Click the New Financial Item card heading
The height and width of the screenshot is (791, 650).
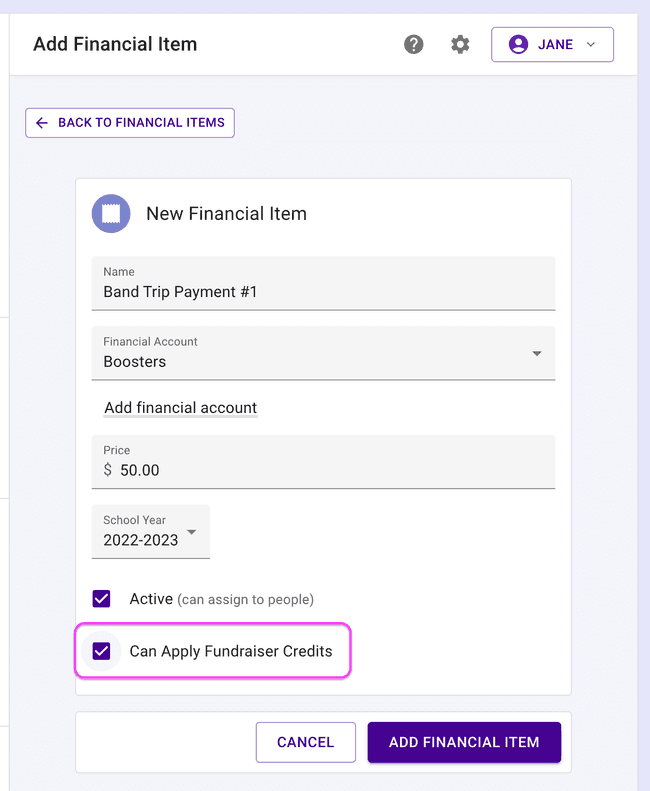click(226, 213)
